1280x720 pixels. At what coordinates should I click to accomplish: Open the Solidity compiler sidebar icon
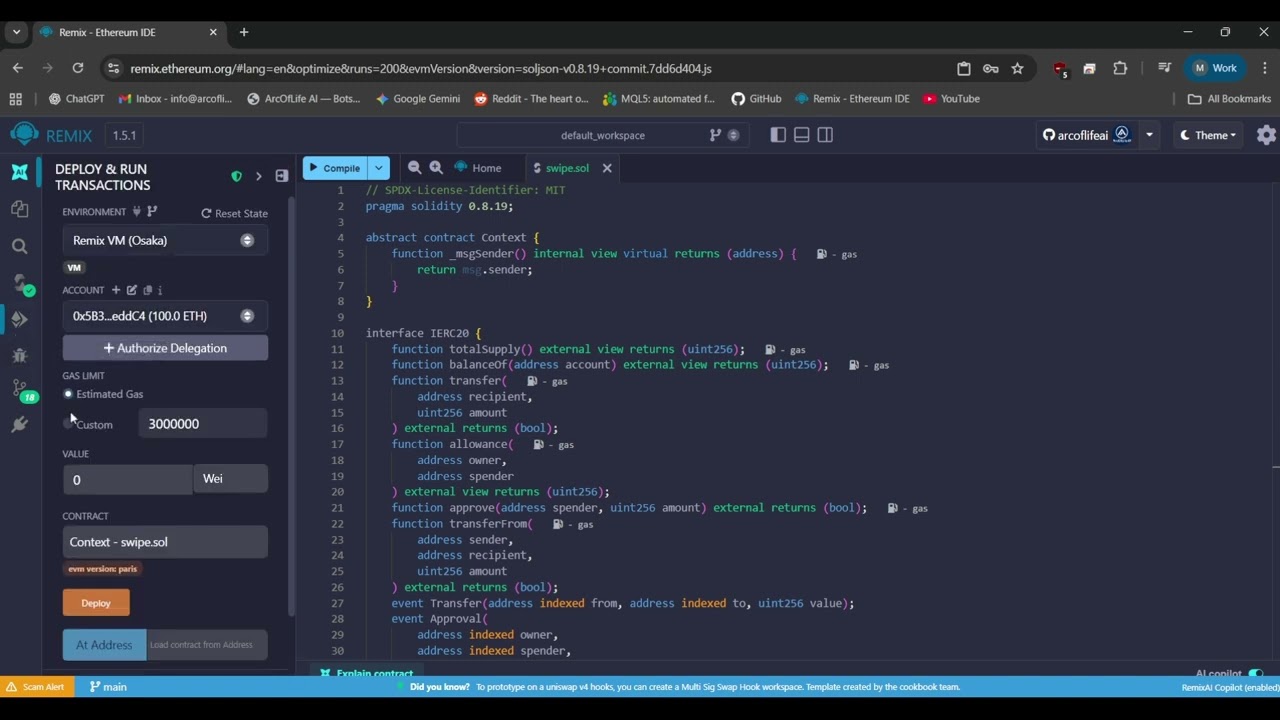[x=21, y=283]
